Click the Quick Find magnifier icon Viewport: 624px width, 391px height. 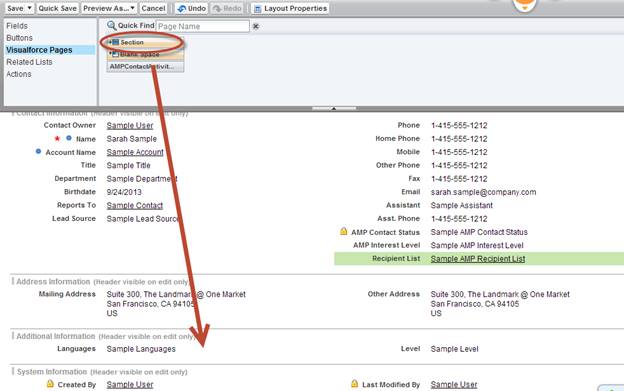tap(111, 25)
